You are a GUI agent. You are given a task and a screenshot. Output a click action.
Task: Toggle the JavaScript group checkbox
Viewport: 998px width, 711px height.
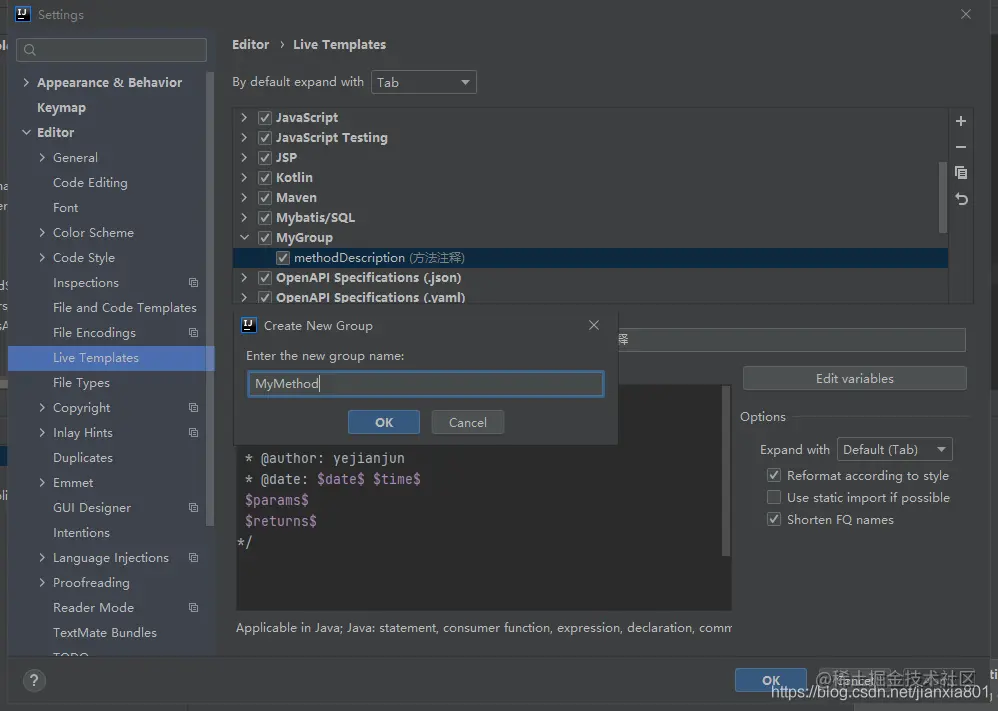(x=265, y=118)
